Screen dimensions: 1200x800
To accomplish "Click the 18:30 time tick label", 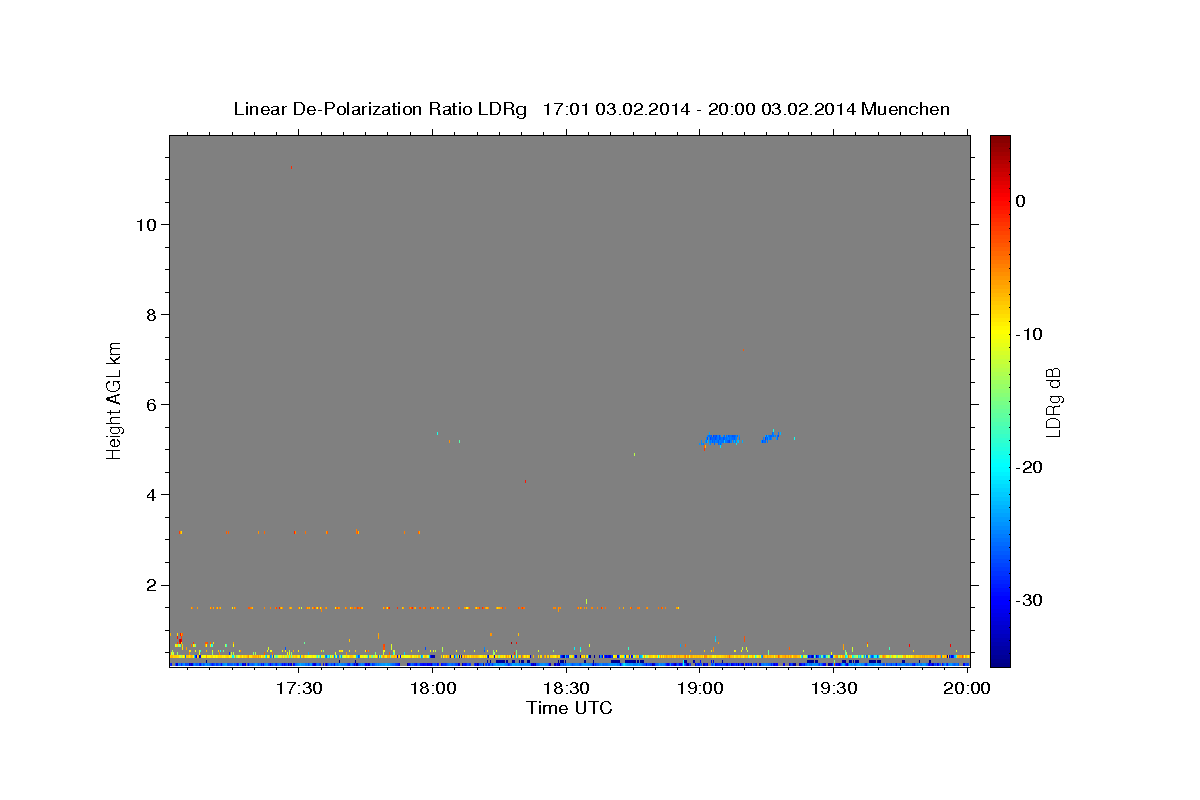I will point(566,688).
